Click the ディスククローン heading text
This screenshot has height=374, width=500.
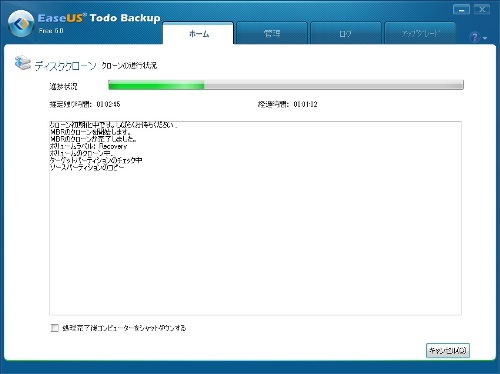65,66
